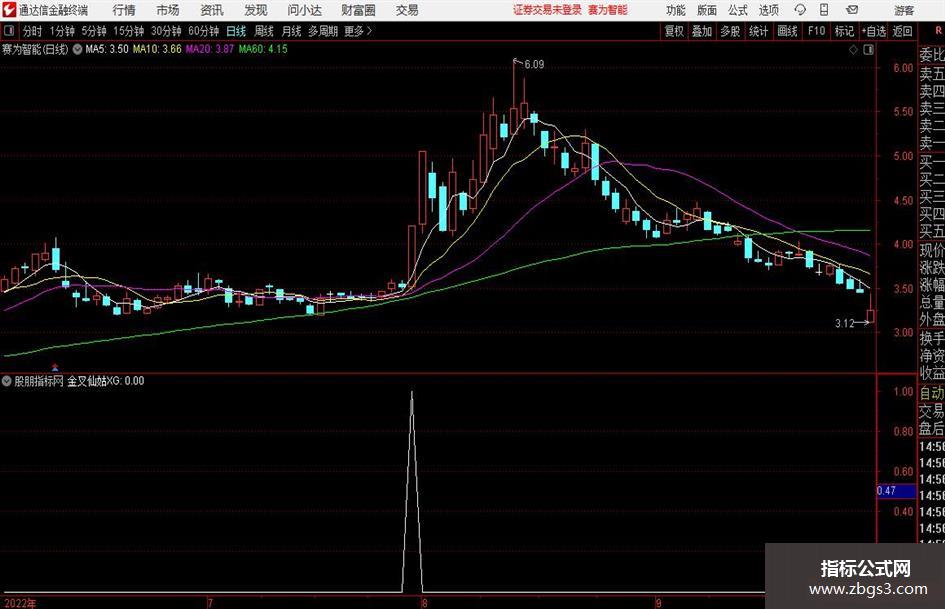Open the 市场 menu
The image size is (945, 609).
(x=168, y=10)
